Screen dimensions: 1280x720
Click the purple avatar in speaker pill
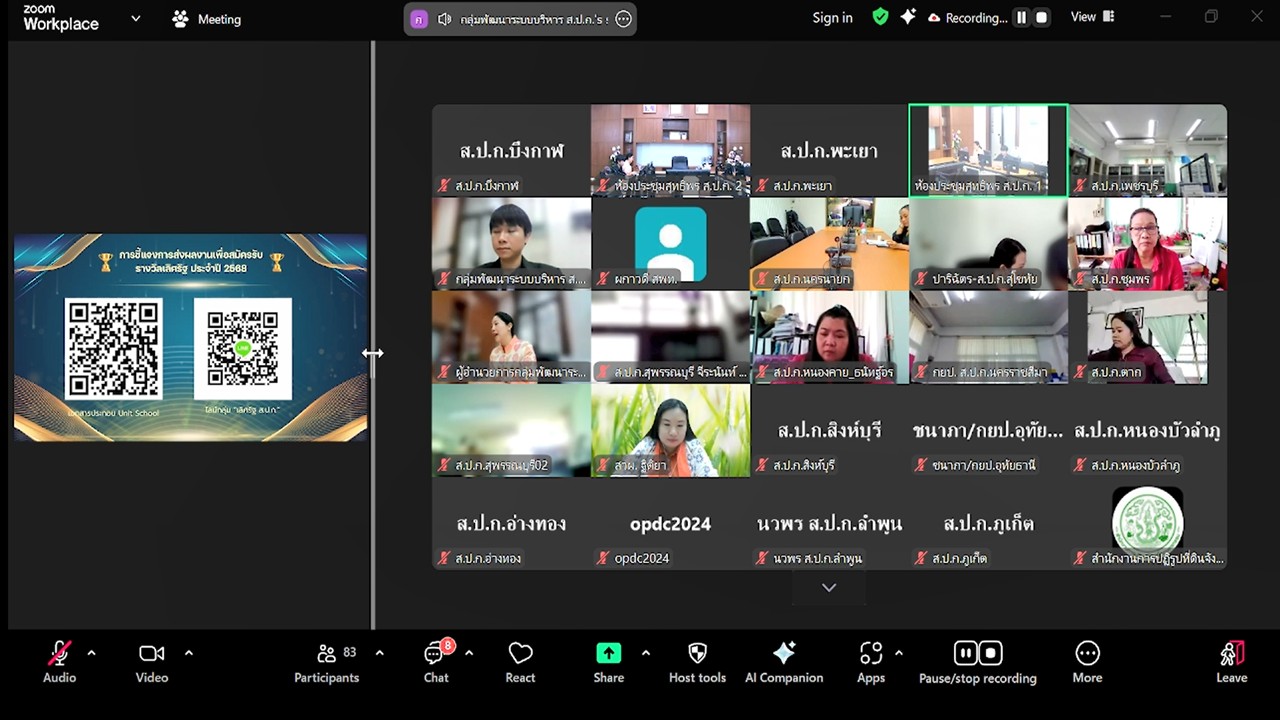(418, 19)
